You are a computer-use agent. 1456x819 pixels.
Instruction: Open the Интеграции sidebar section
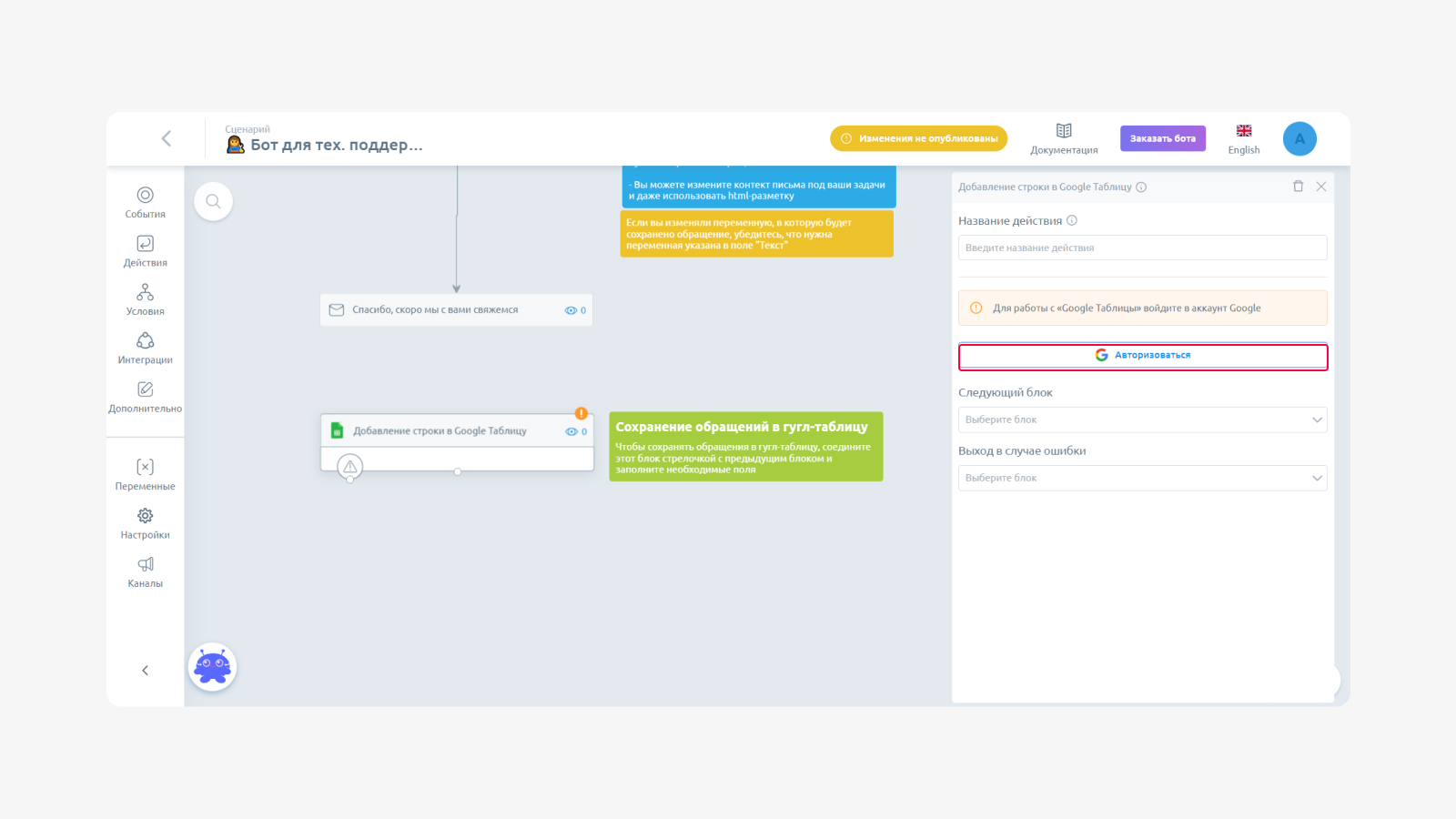[145, 349]
